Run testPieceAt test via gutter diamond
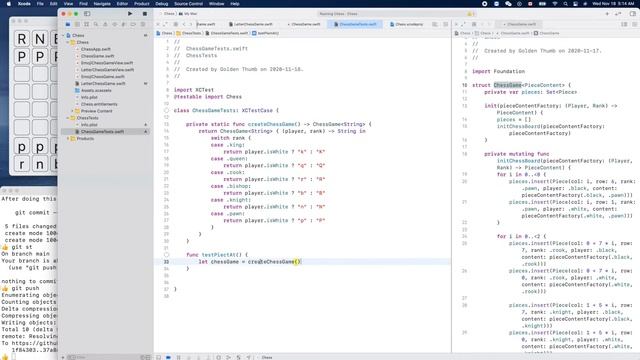The height and width of the screenshot is (360, 640). coord(166,255)
